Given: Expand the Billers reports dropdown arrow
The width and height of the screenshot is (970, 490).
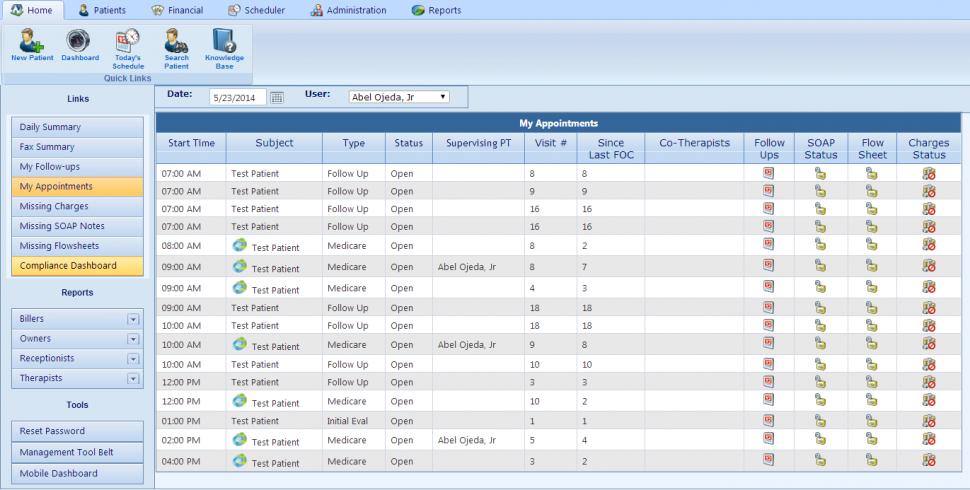Looking at the screenshot, I should coord(132,320).
